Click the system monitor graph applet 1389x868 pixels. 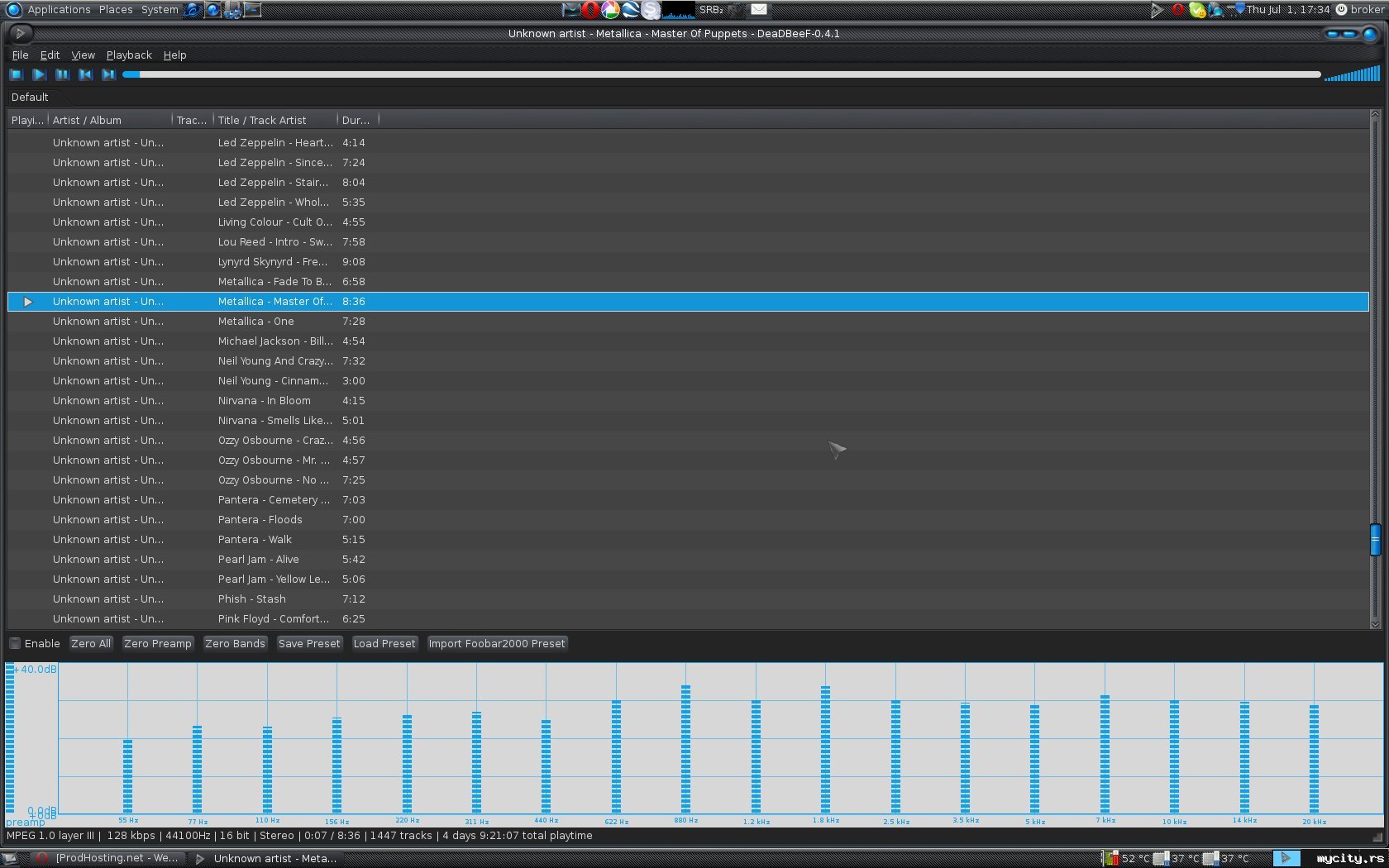pos(679,10)
